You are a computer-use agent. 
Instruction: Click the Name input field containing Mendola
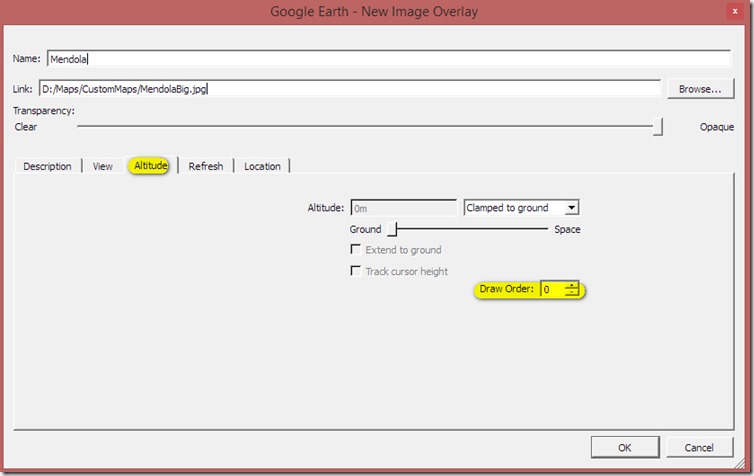(389, 59)
